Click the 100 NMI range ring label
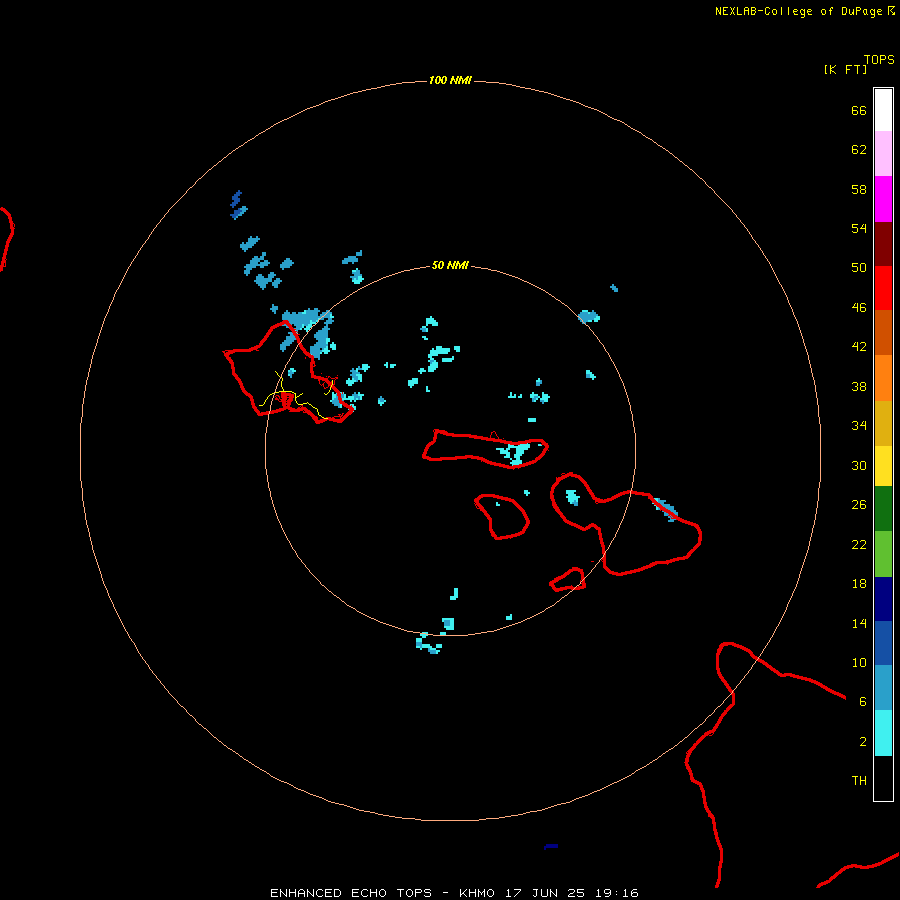Viewport: 900px width, 900px height. pyautogui.click(x=450, y=80)
